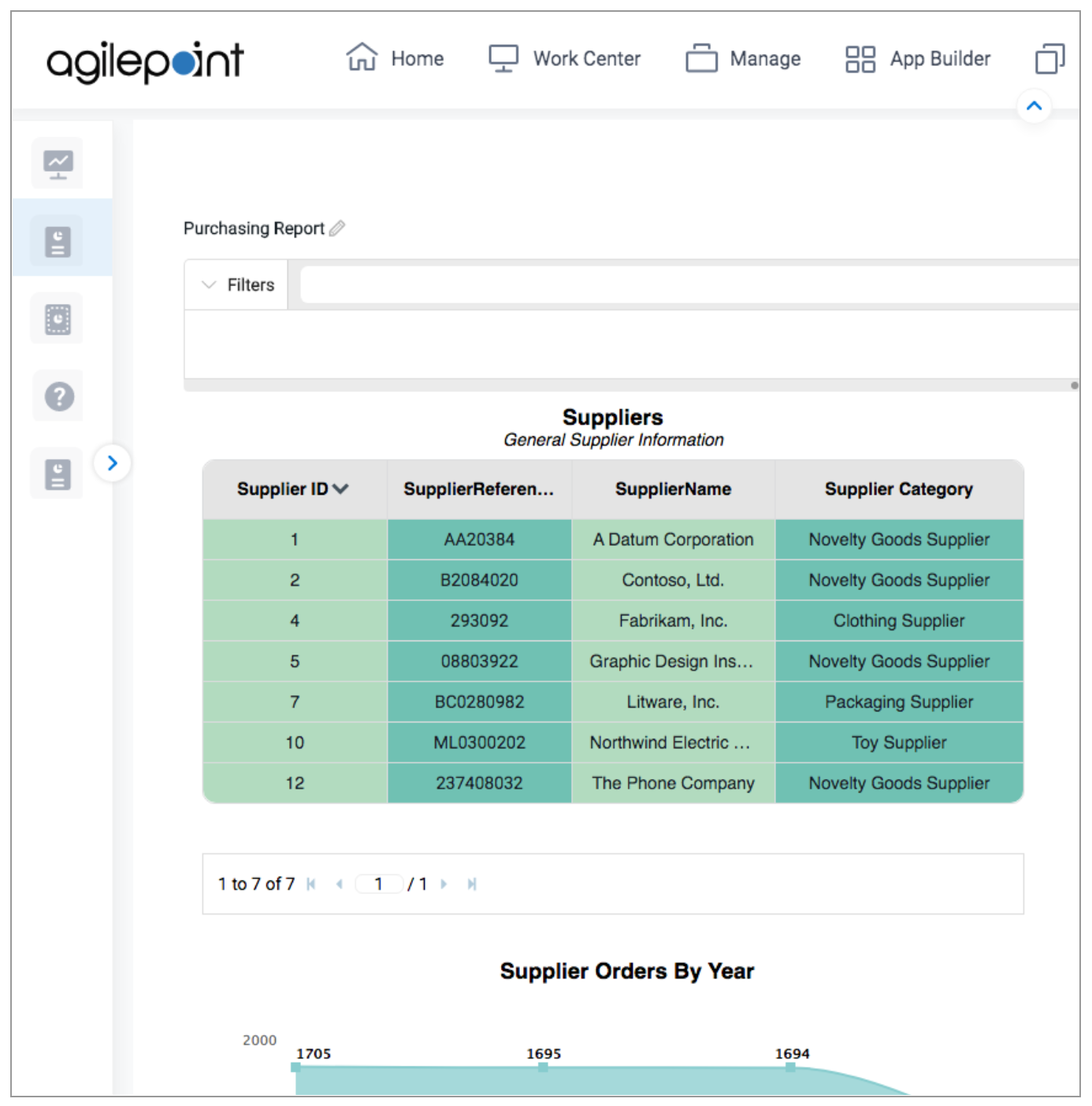Select cell Contoso, Ltd.
The height and width of the screenshot is (1106, 1092).
(674, 581)
